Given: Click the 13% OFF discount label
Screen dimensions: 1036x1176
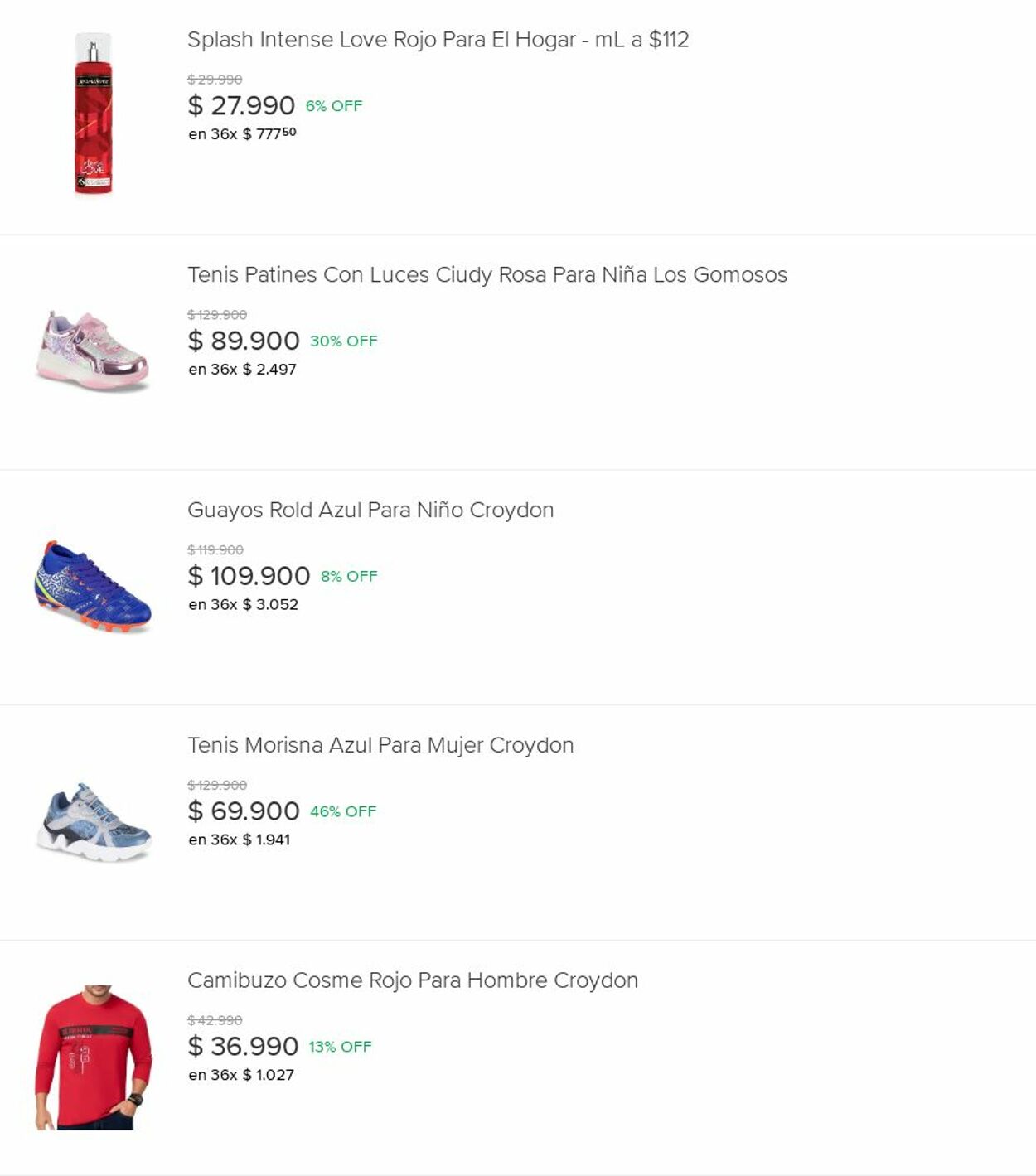Looking at the screenshot, I should click(340, 1048).
